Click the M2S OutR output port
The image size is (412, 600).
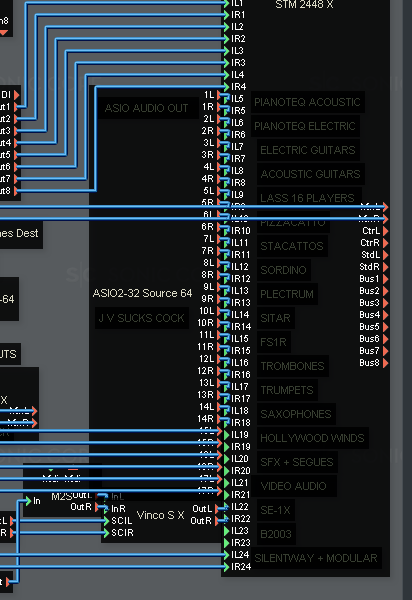[97, 507]
